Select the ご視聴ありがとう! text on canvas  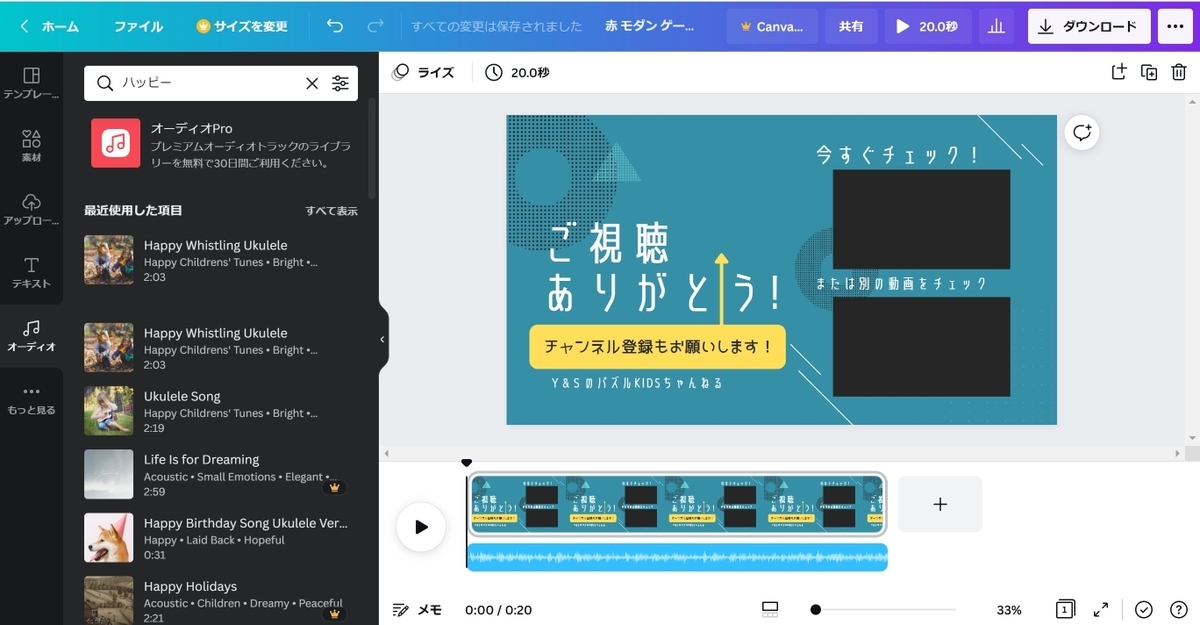click(x=663, y=268)
